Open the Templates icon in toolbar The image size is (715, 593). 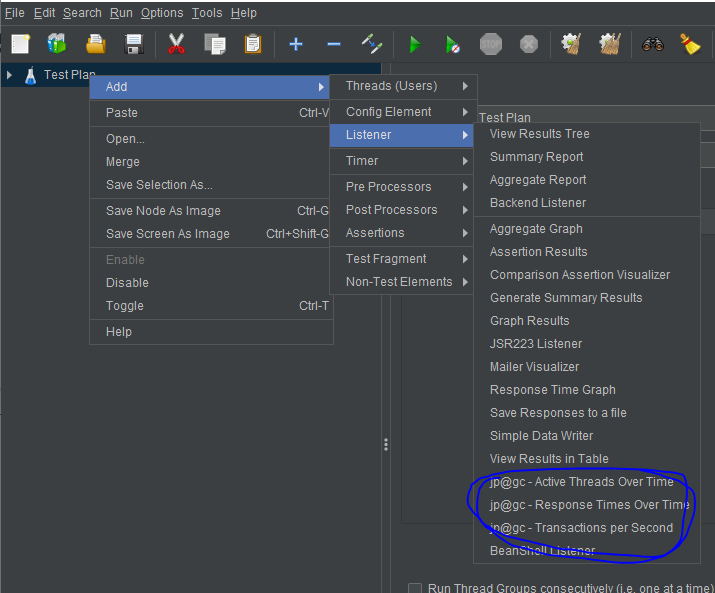coord(57,44)
